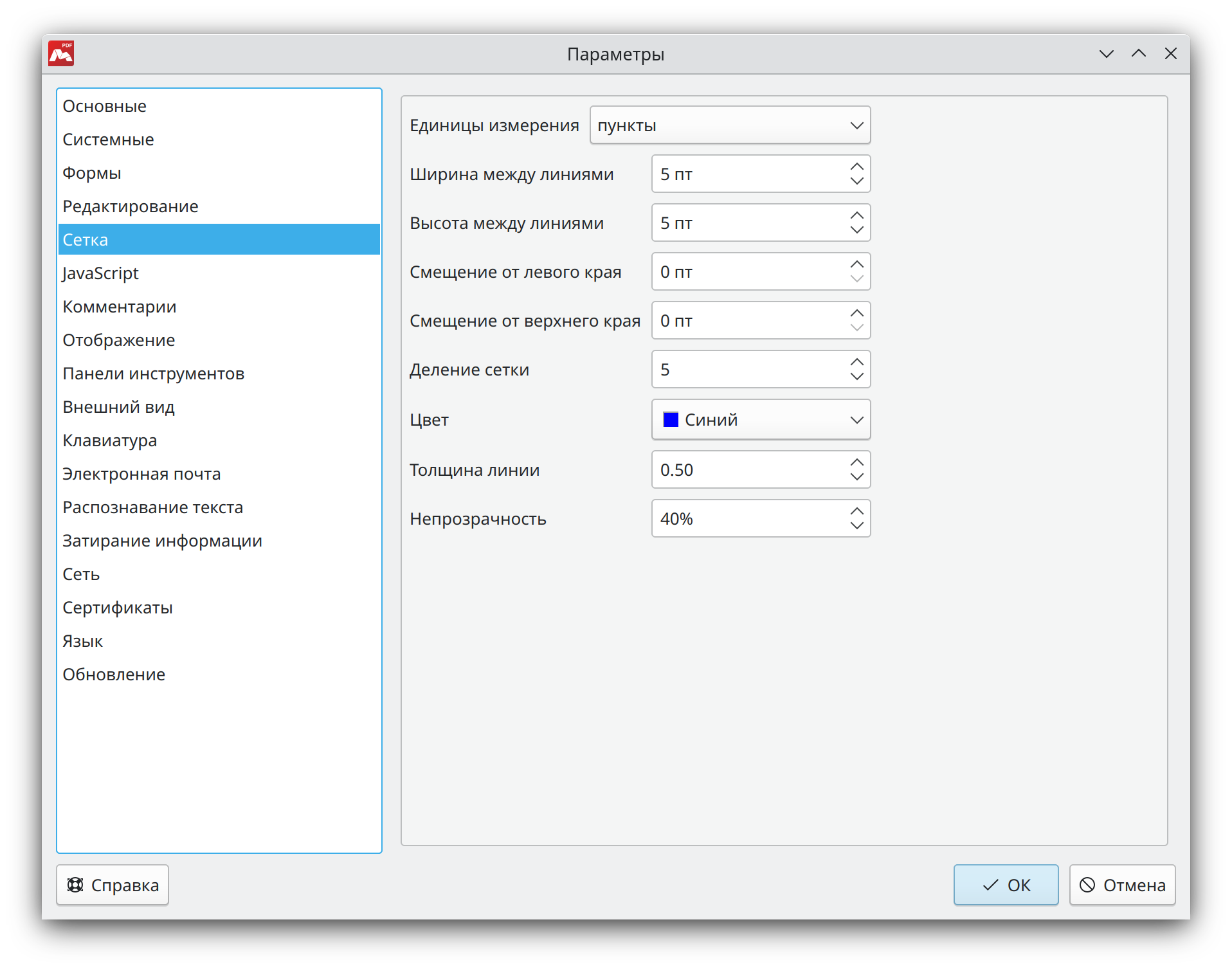Screen dimensions: 1232x969
Task: Decrease Непрозрачность value
Action: click(x=856, y=526)
